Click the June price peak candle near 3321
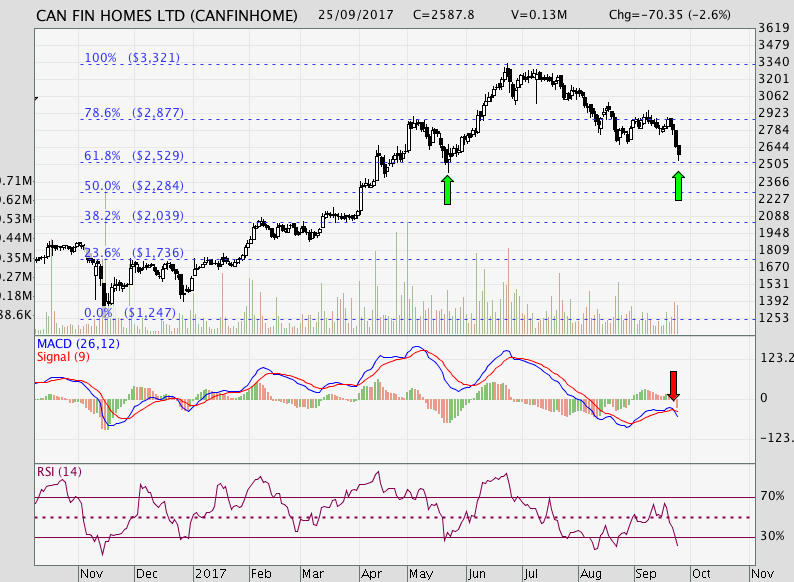This screenshot has height=582, width=794. pyautogui.click(x=507, y=72)
